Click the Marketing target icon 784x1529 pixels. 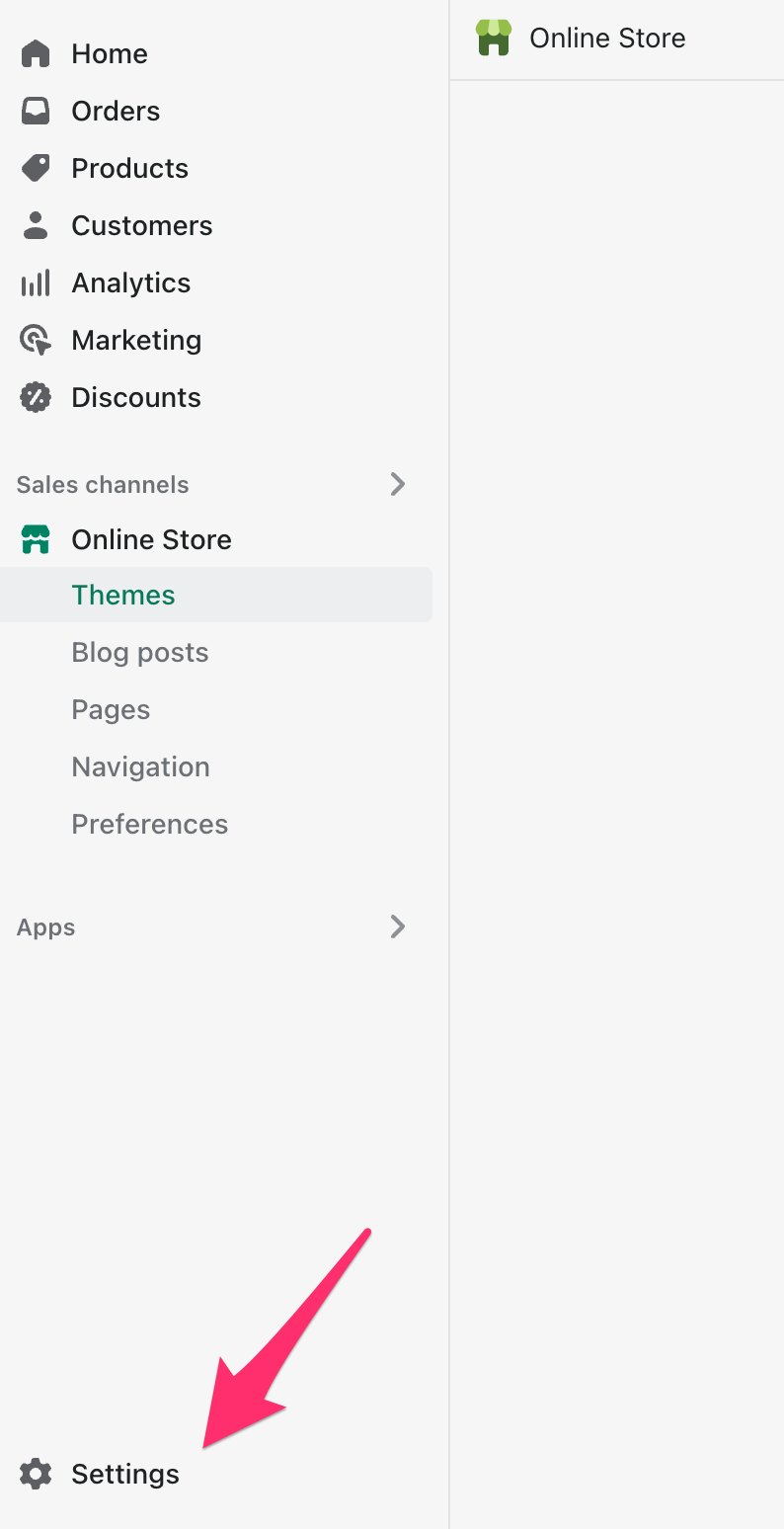36,341
